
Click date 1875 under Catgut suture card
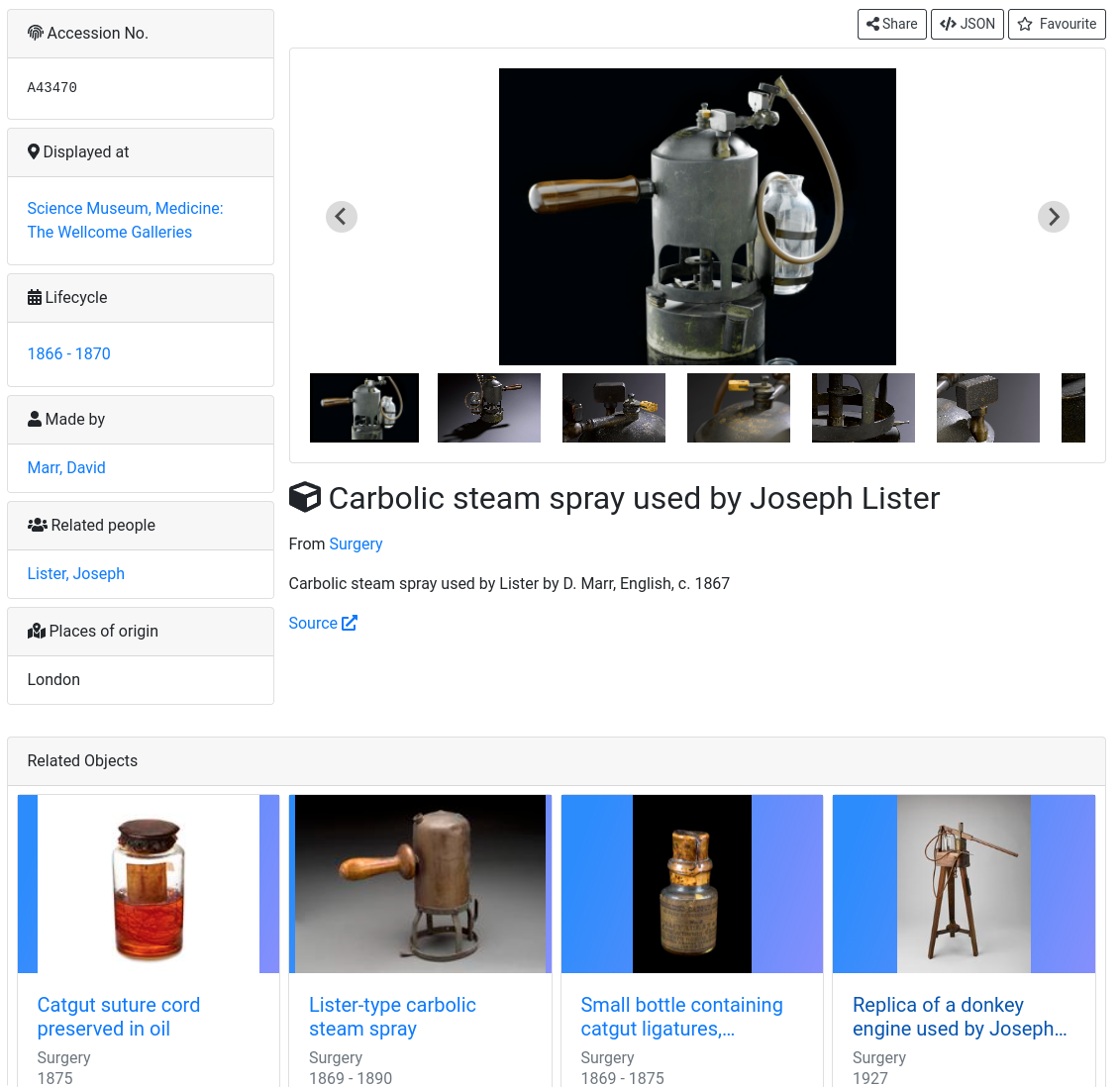[x=55, y=1078]
